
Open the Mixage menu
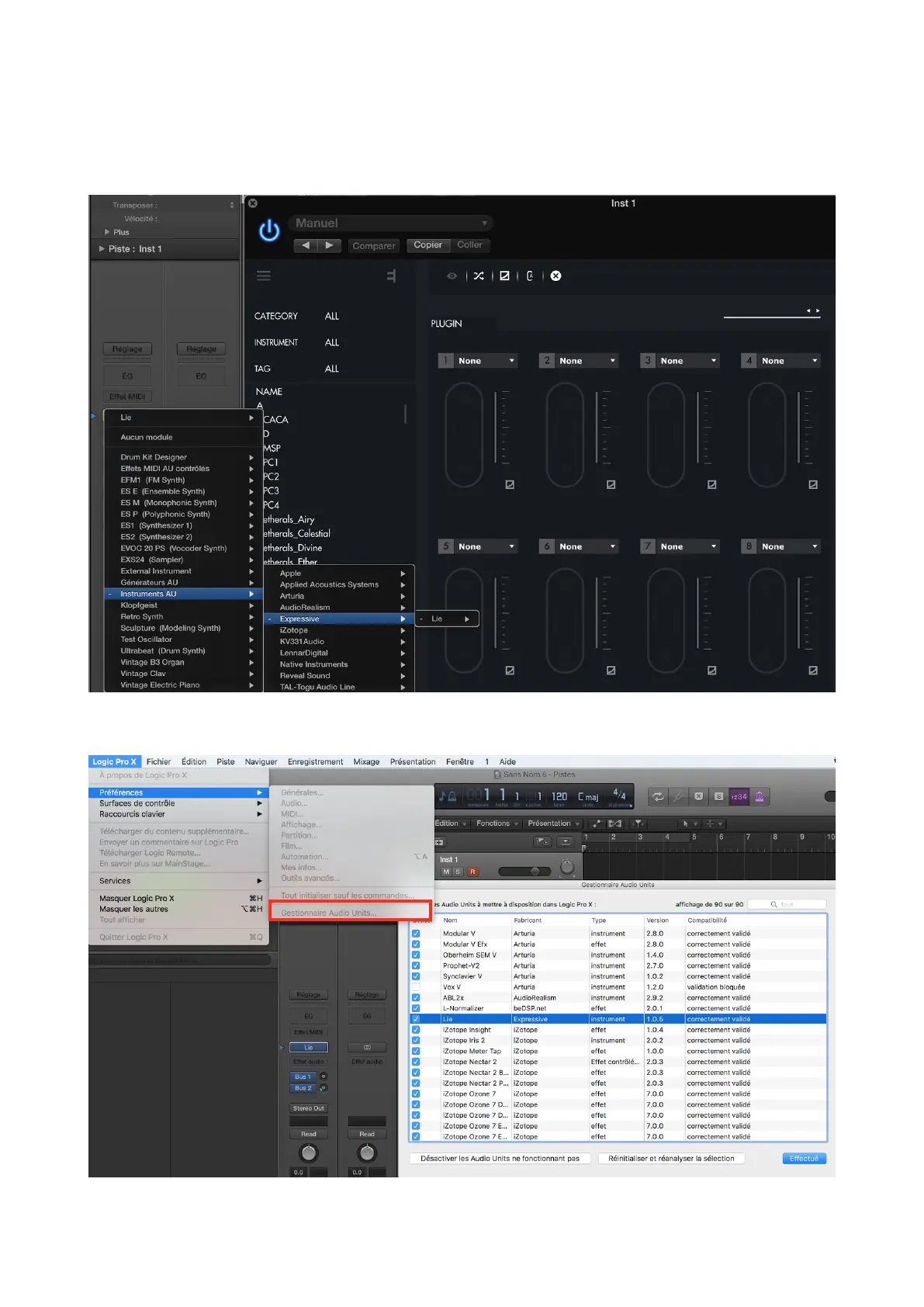coord(366,761)
